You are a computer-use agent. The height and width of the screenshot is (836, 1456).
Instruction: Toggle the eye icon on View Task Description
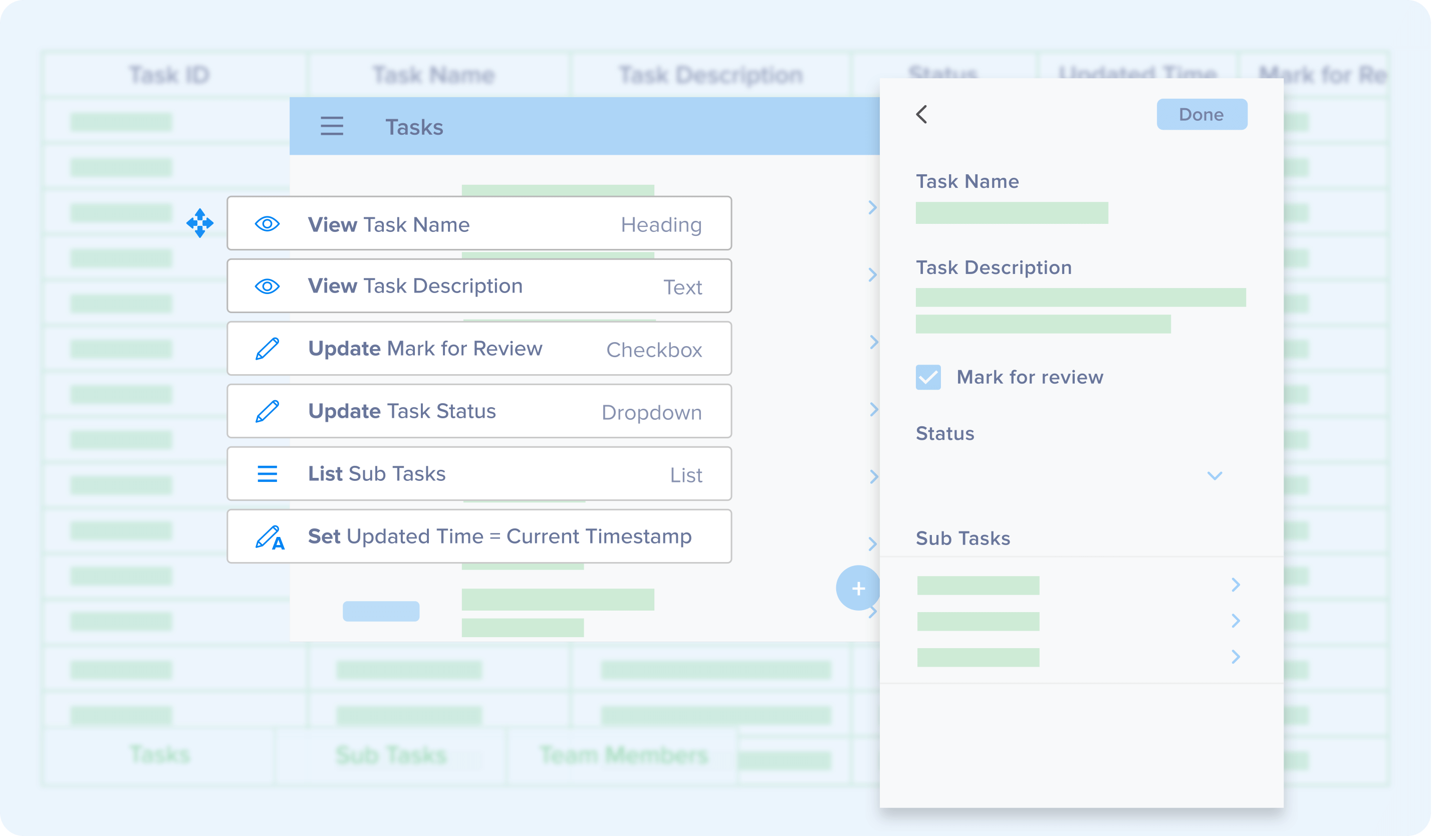[268, 286]
